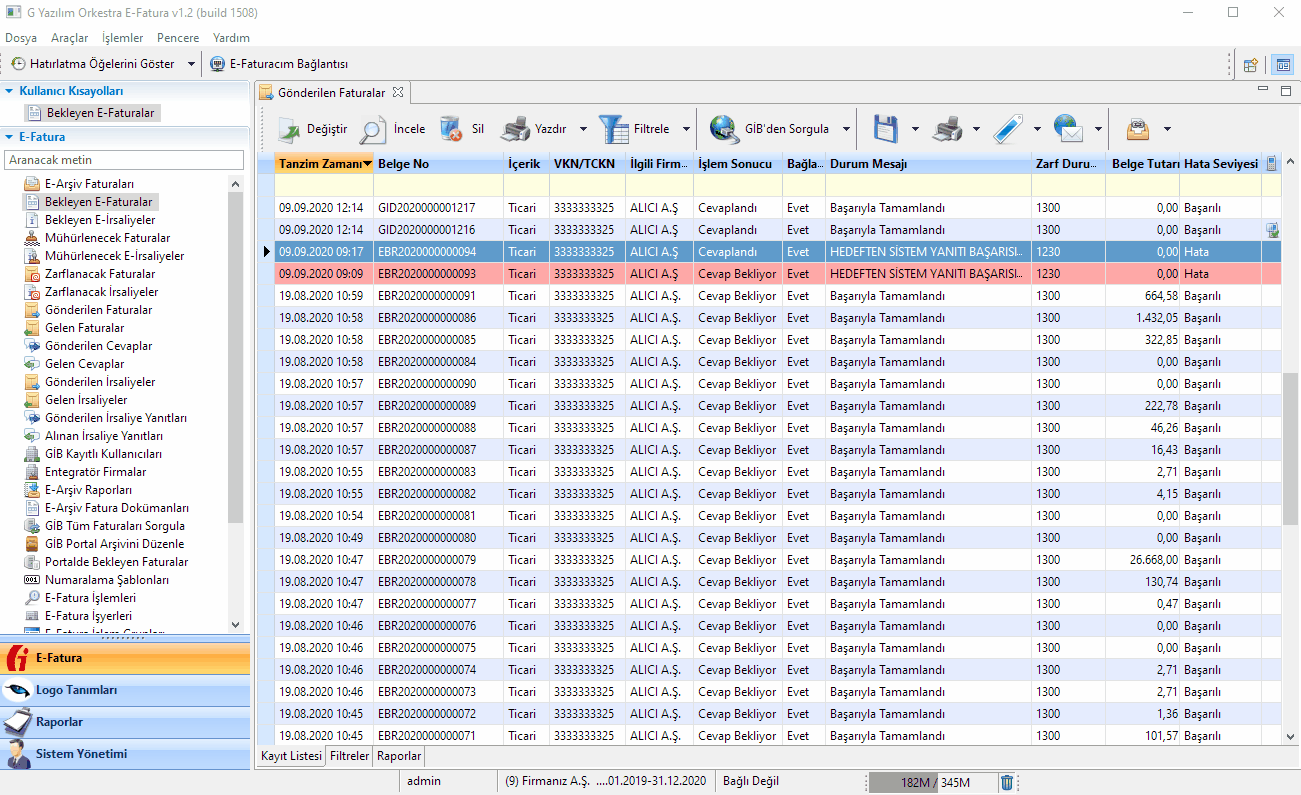Open the İşlemler menu

(x=122, y=38)
